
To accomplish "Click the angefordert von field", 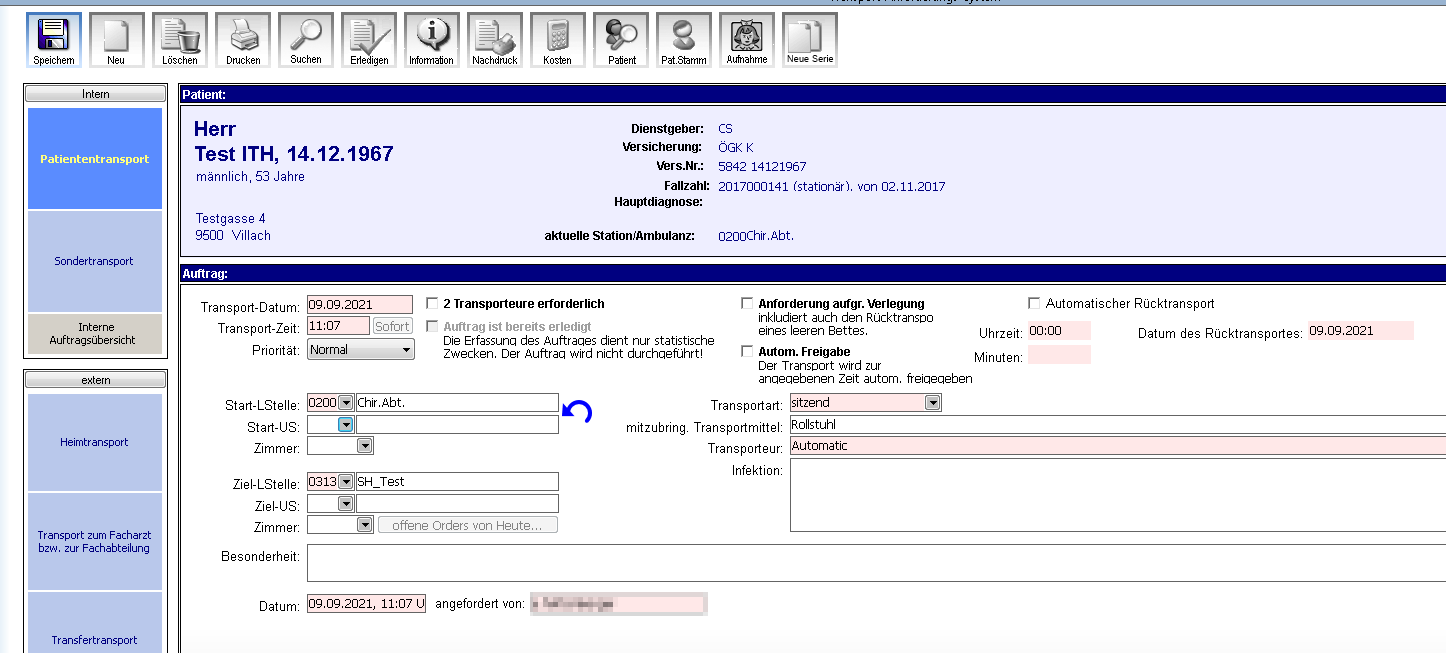I will tap(618, 603).
